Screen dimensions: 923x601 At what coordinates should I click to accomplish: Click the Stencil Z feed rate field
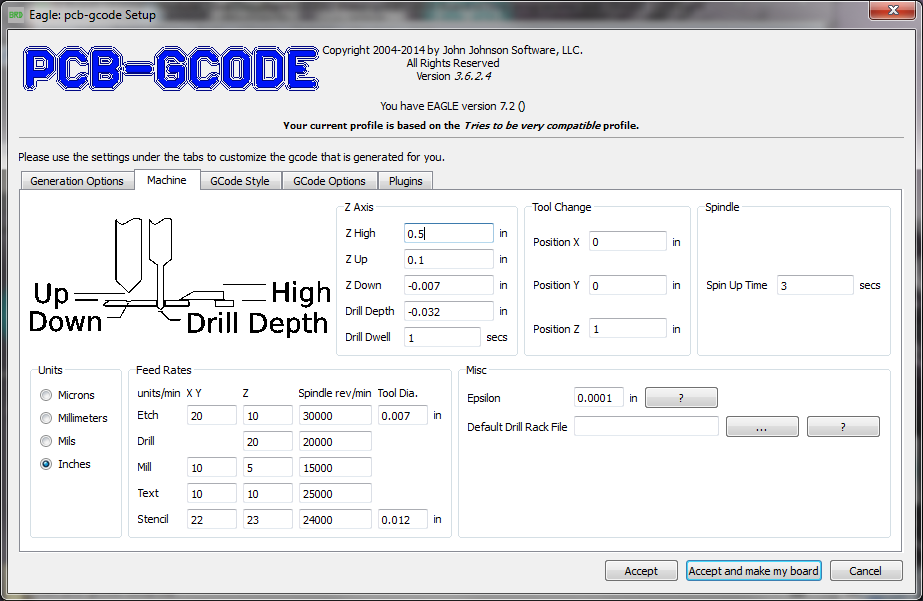tap(268, 519)
